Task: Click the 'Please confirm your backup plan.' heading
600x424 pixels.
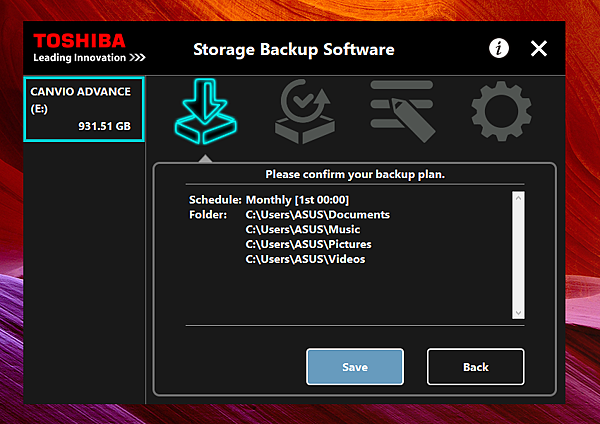Action: [x=355, y=174]
